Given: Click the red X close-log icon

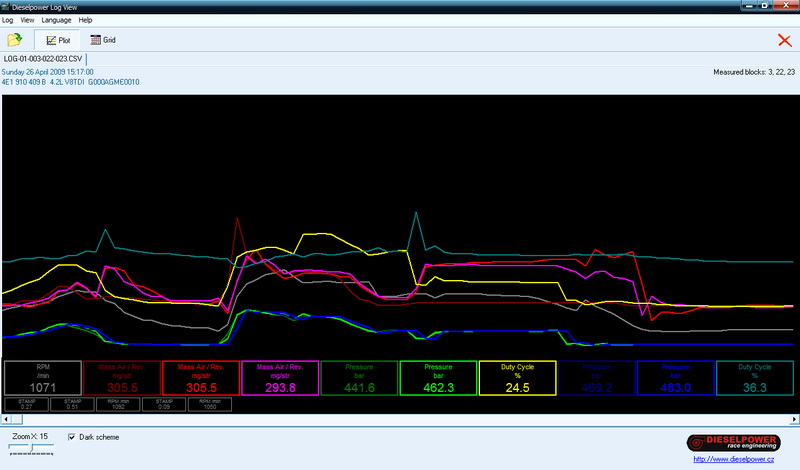Looking at the screenshot, I should tap(784, 40).
